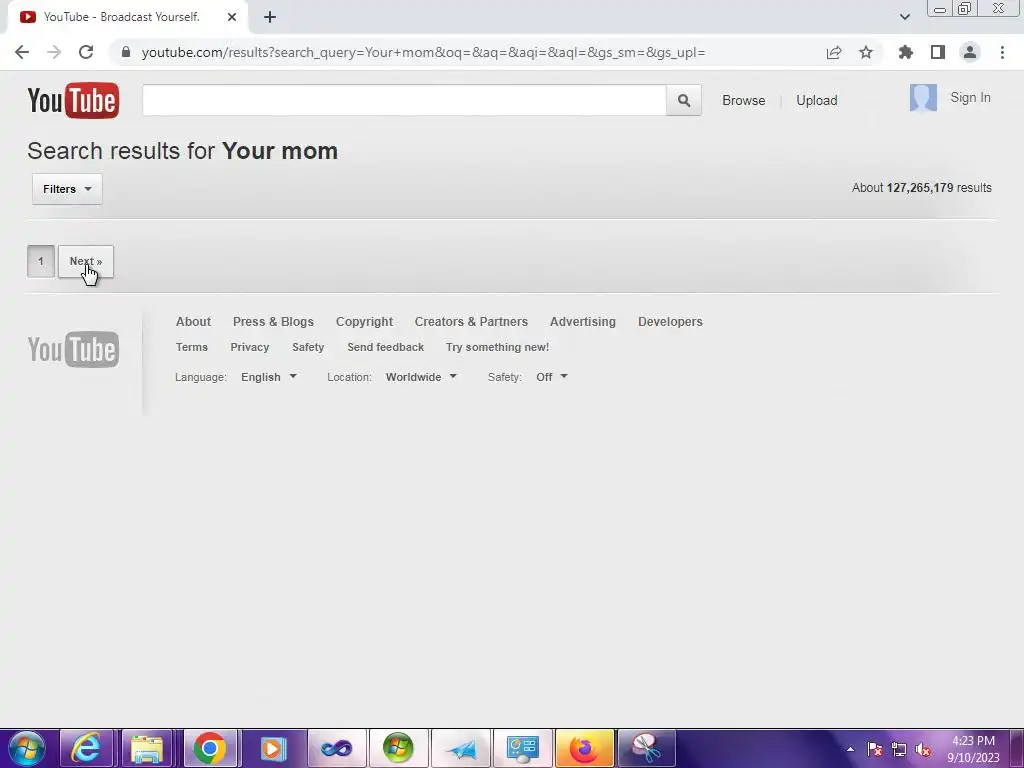Open the Advertising footer link
The image size is (1024, 768).
point(583,321)
